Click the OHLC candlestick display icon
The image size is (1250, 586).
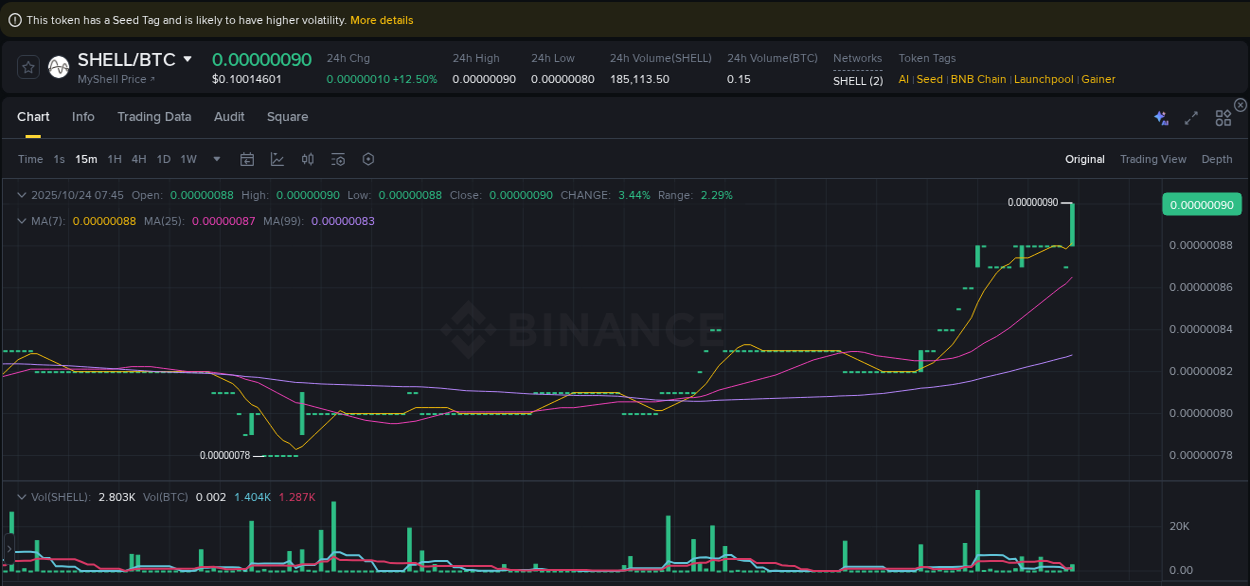point(307,159)
